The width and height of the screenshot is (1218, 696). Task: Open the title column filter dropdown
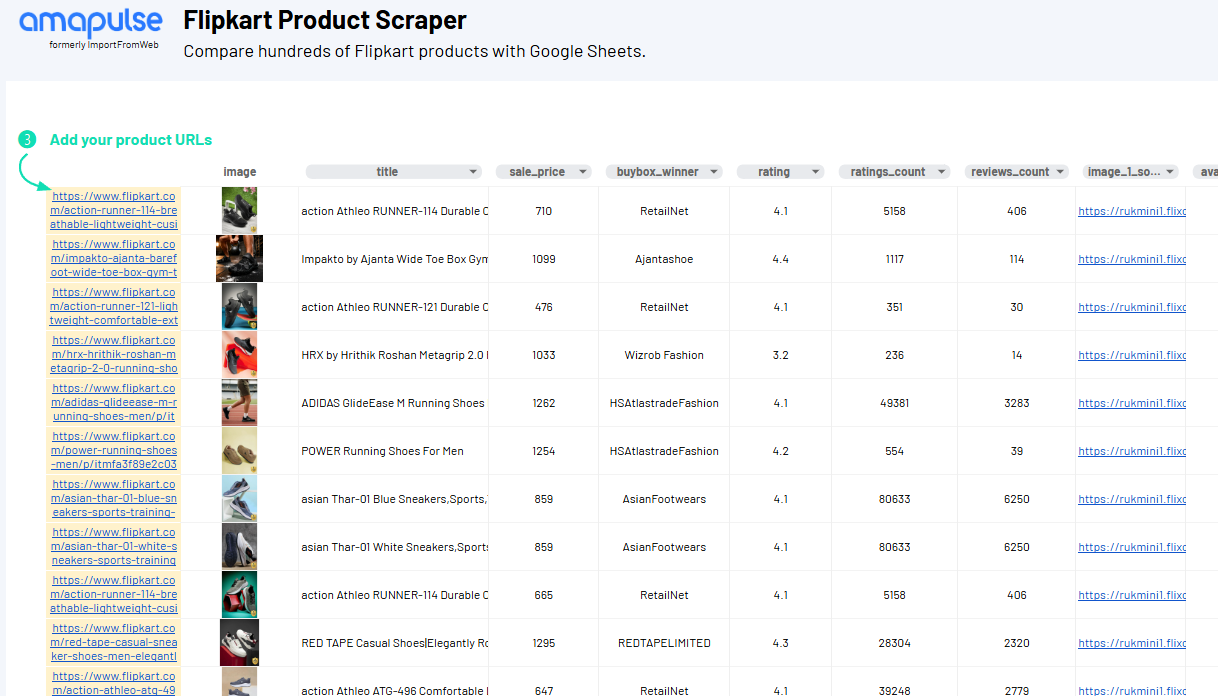474,172
